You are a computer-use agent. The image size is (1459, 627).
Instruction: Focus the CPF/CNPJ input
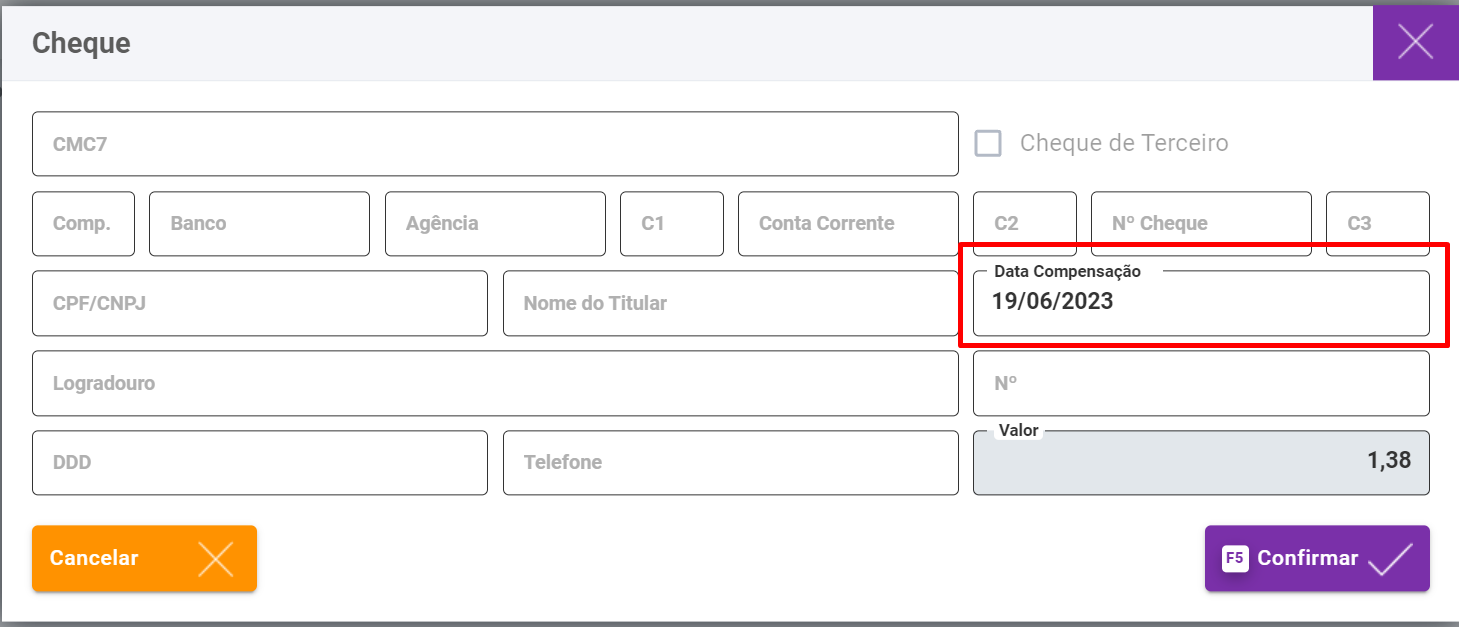(x=259, y=303)
